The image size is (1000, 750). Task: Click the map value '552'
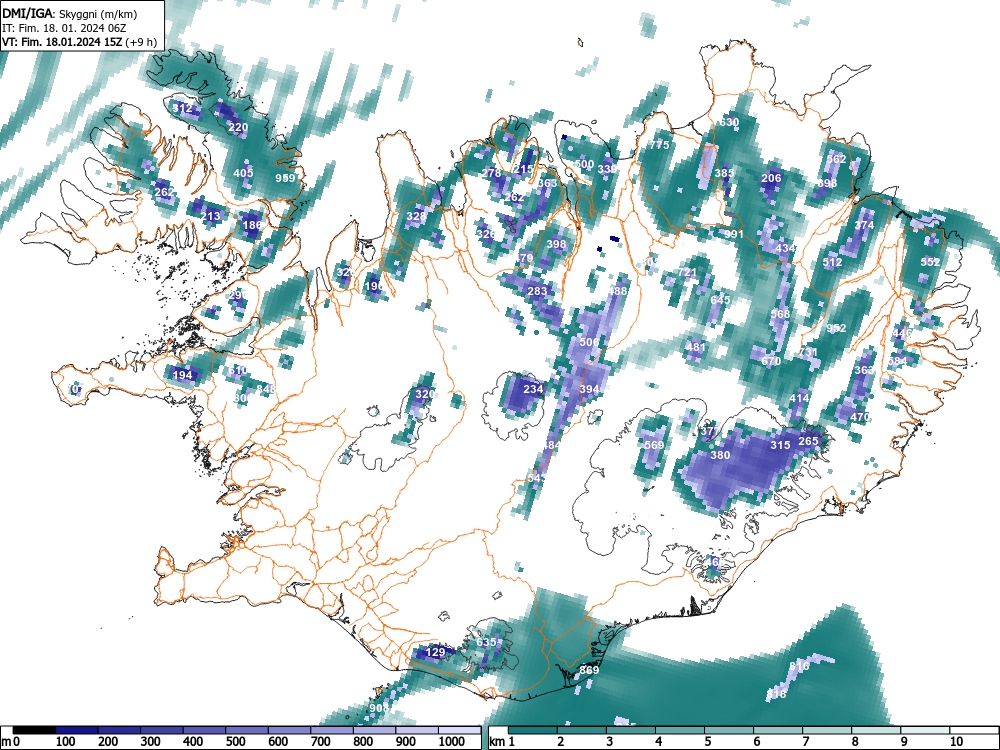tap(930, 262)
